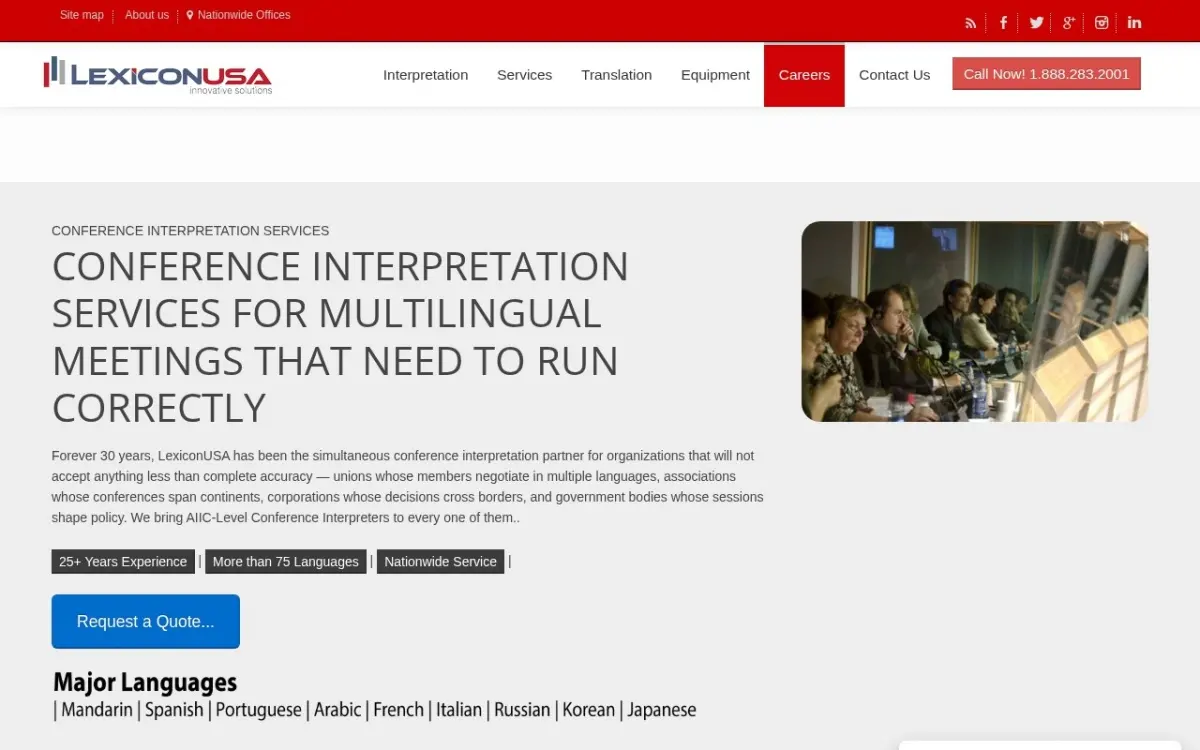Visit the Facebook page icon

[1003, 23]
